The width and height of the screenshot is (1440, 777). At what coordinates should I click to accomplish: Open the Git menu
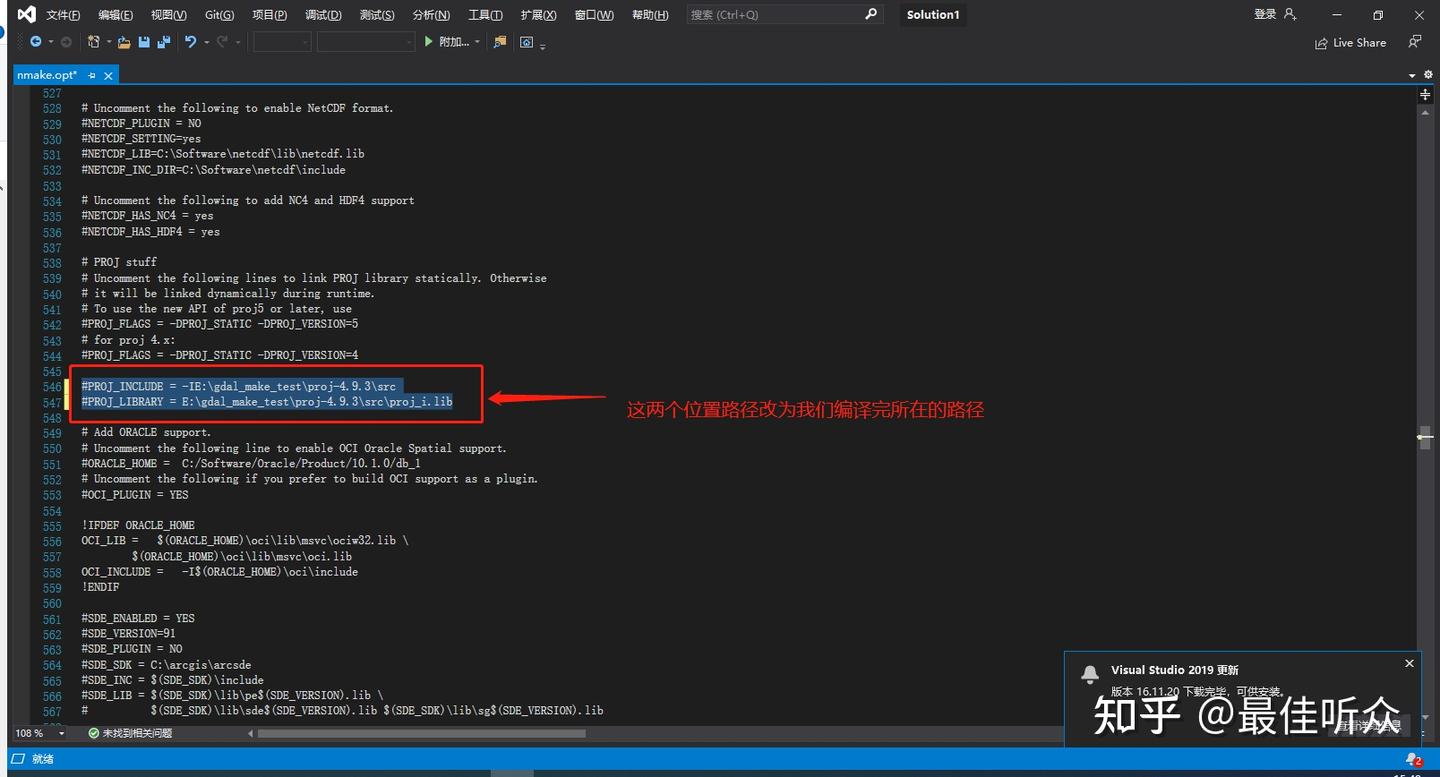tap(221, 14)
